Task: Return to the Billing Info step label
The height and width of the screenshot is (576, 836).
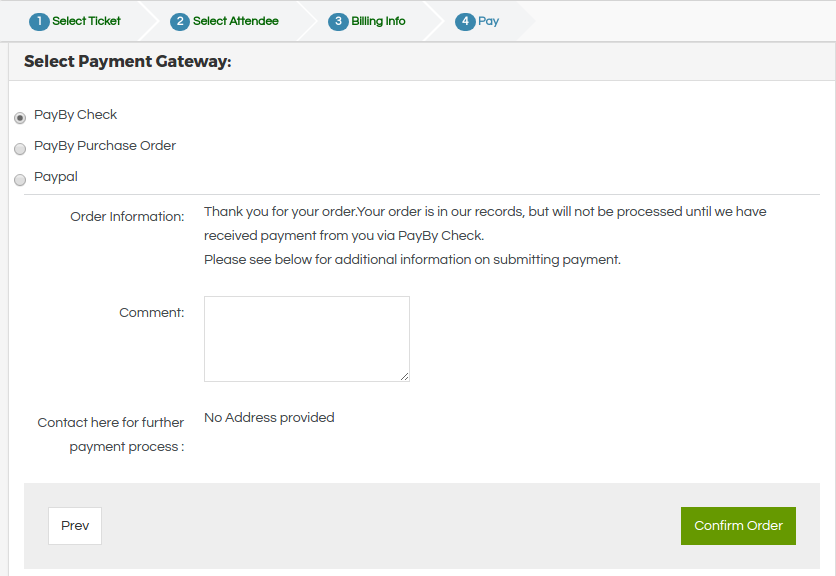Action: (x=378, y=21)
